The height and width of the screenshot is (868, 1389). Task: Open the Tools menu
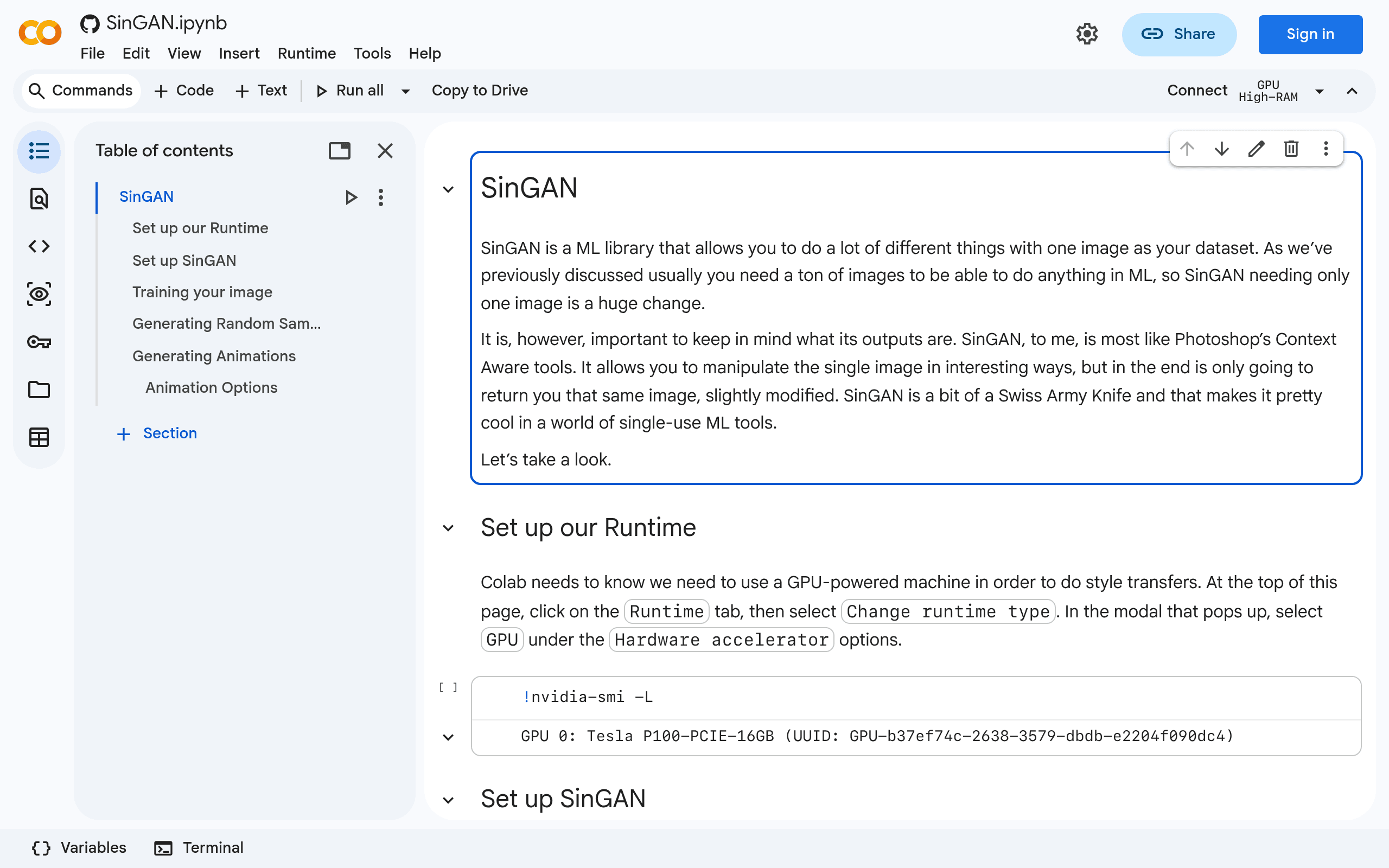(372, 53)
